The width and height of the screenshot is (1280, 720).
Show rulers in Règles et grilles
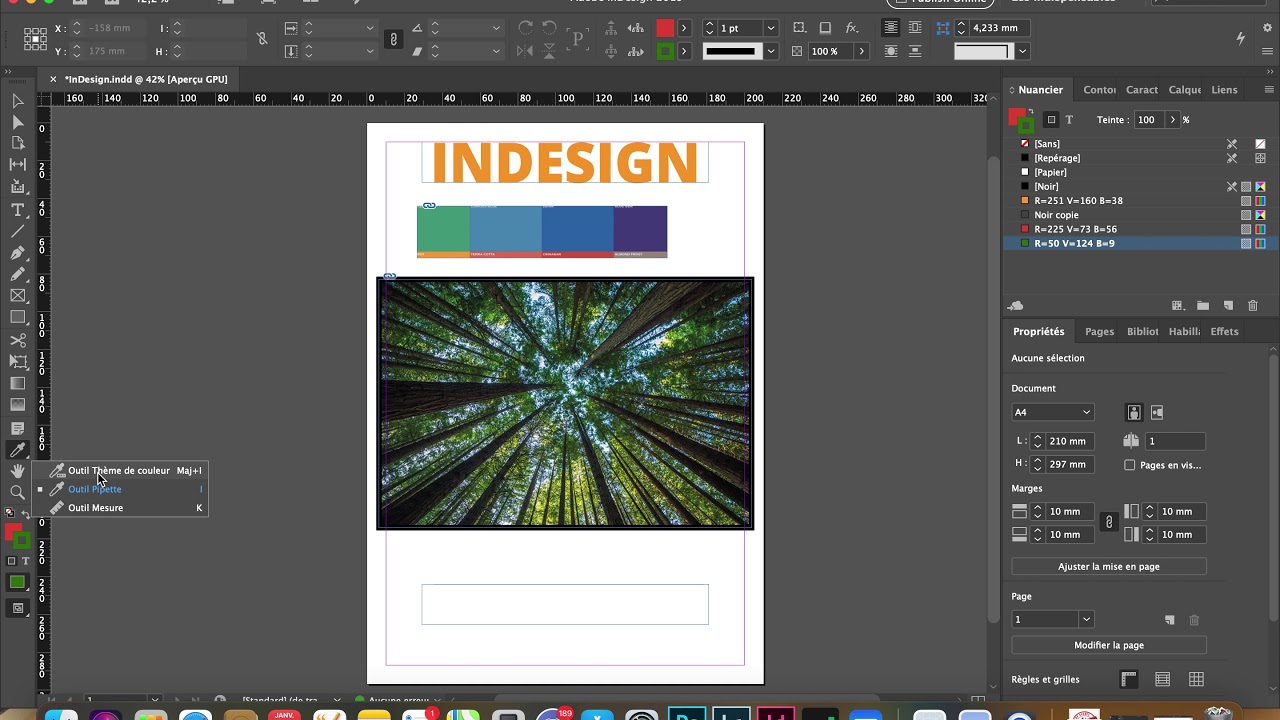tap(1129, 680)
